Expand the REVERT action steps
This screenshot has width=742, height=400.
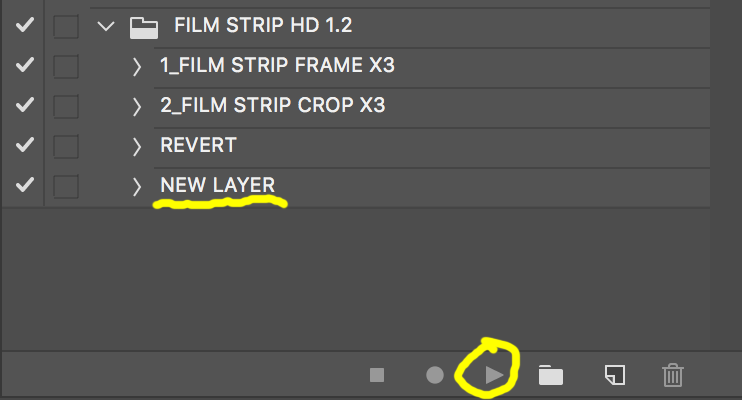tap(137, 147)
